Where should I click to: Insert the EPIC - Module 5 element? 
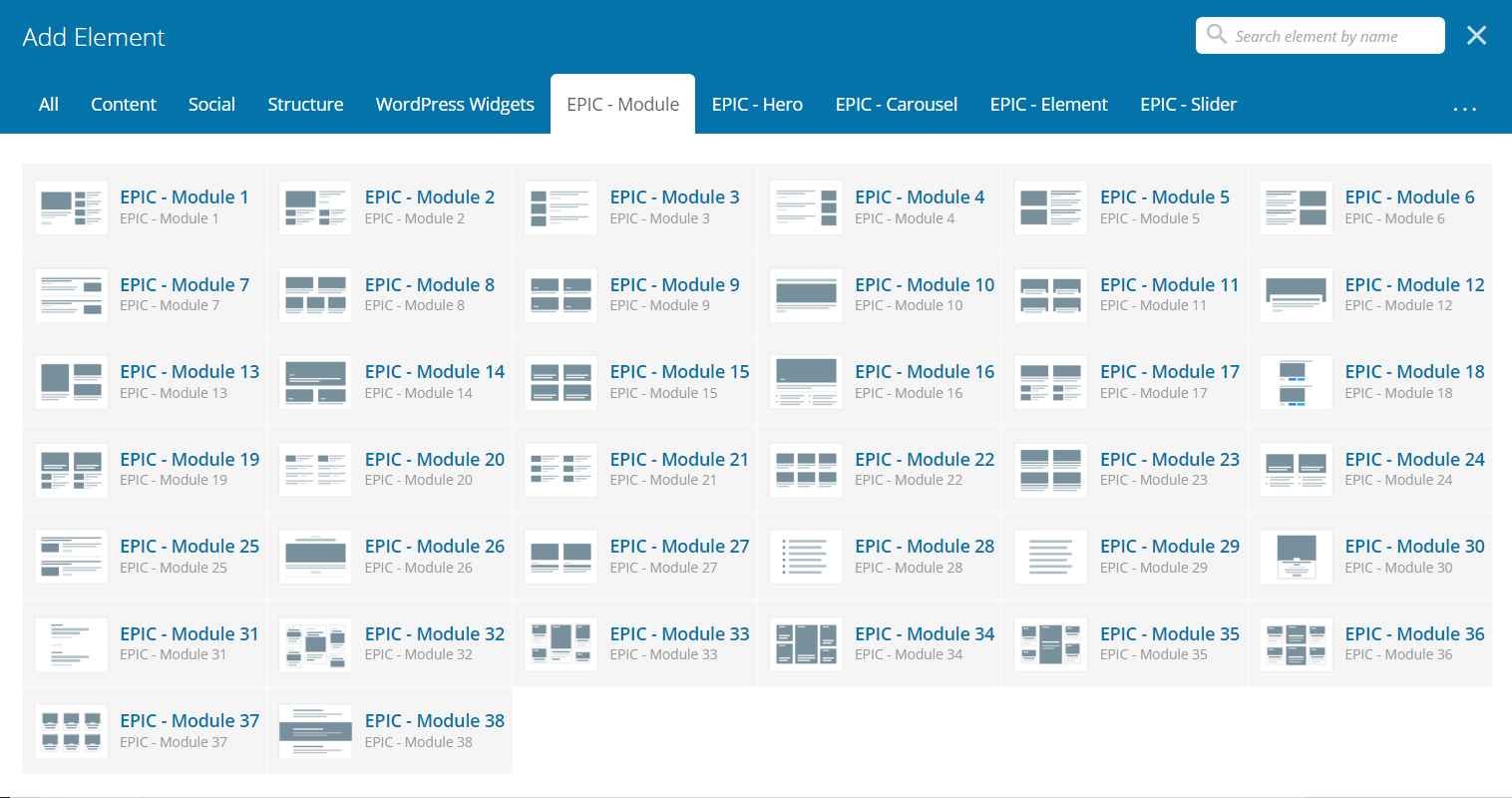(x=1164, y=198)
